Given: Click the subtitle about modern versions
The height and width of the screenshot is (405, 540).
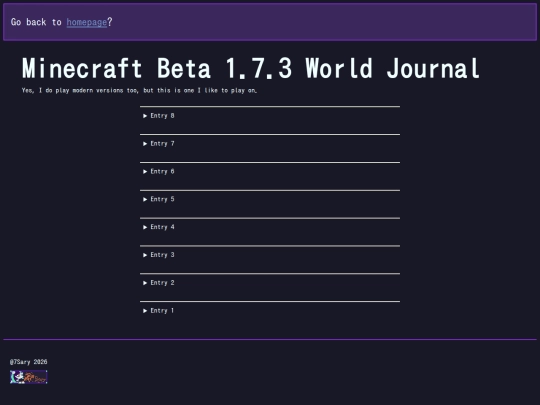Looking at the screenshot, I should (139, 91).
